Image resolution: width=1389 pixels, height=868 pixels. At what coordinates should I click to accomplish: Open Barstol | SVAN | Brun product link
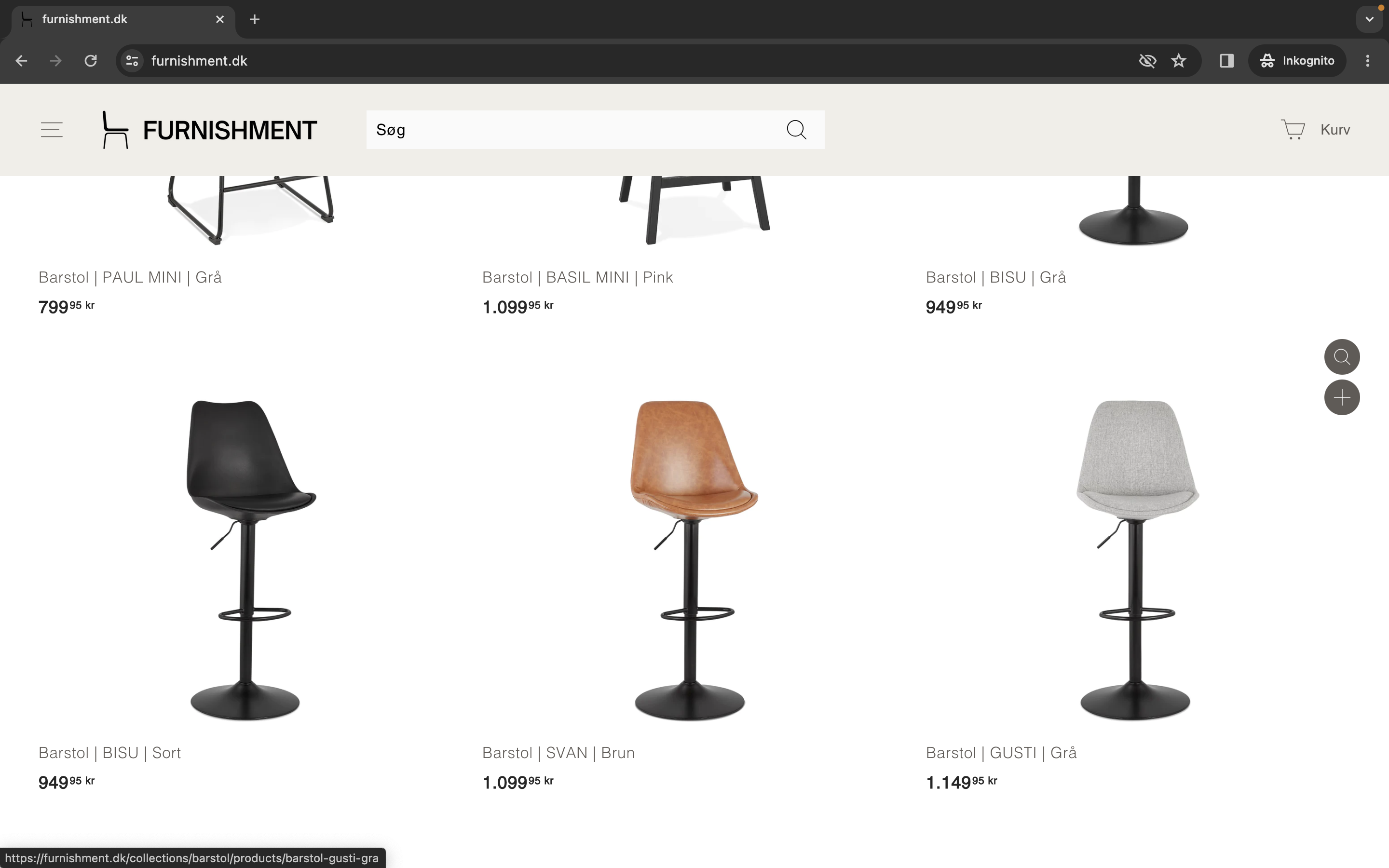tap(558, 753)
